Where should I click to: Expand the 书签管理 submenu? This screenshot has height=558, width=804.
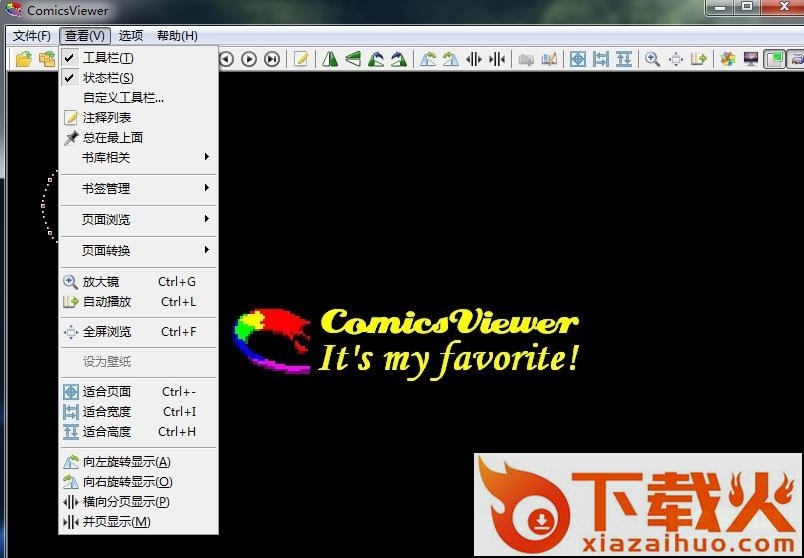tap(138, 188)
